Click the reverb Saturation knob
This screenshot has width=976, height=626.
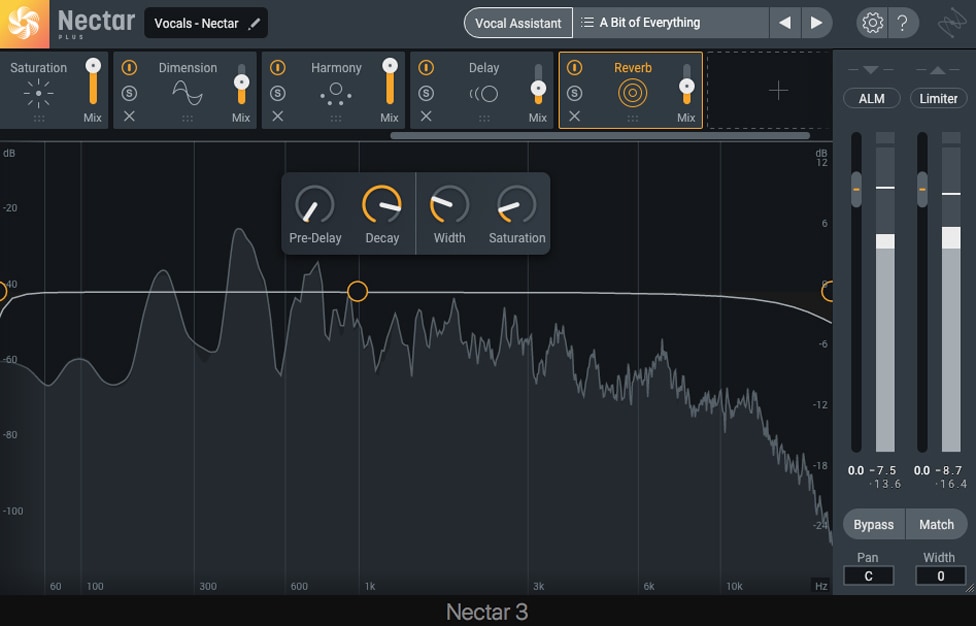[516, 204]
